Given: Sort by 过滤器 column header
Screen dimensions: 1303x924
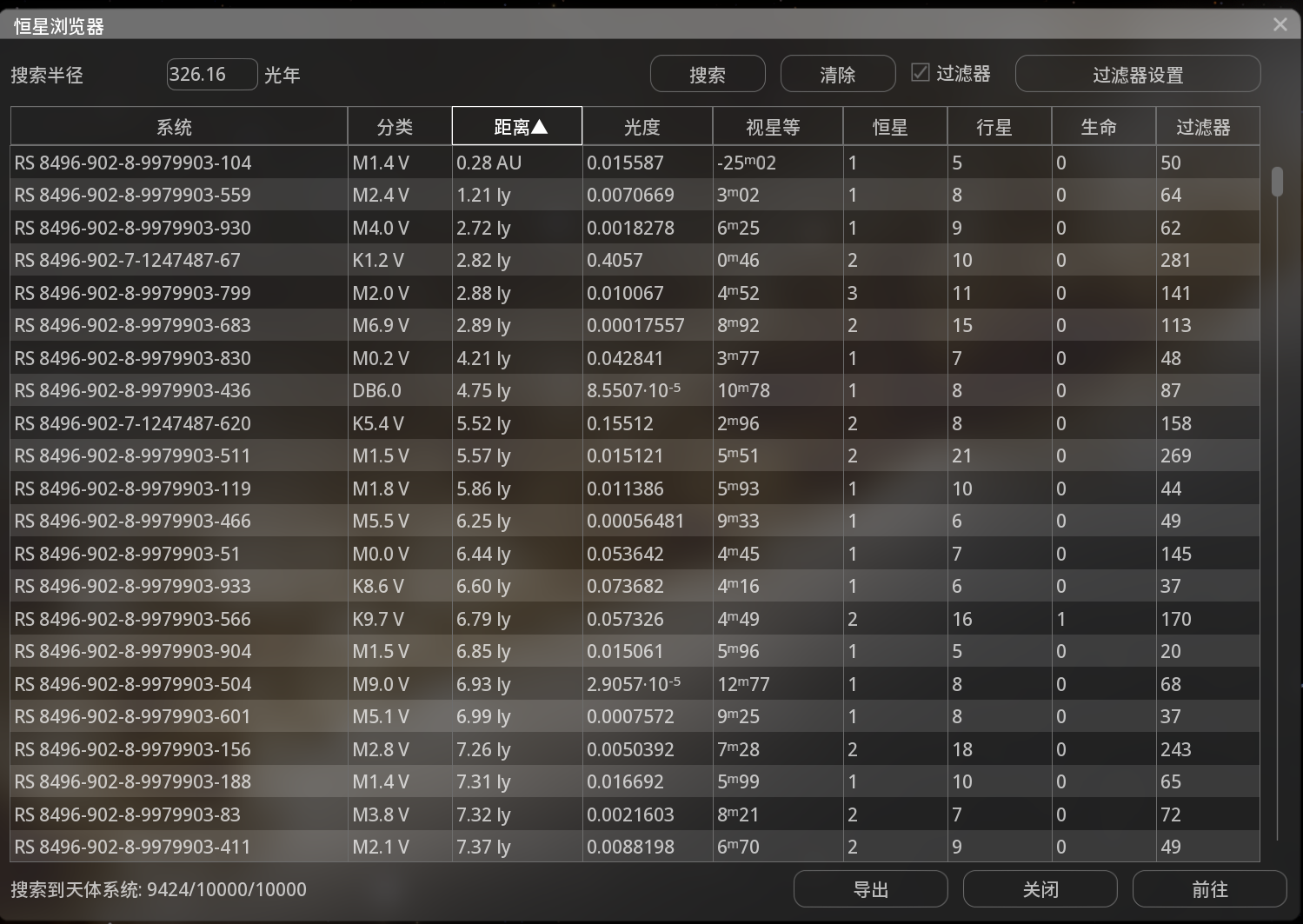Looking at the screenshot, I should (1207, 127).
